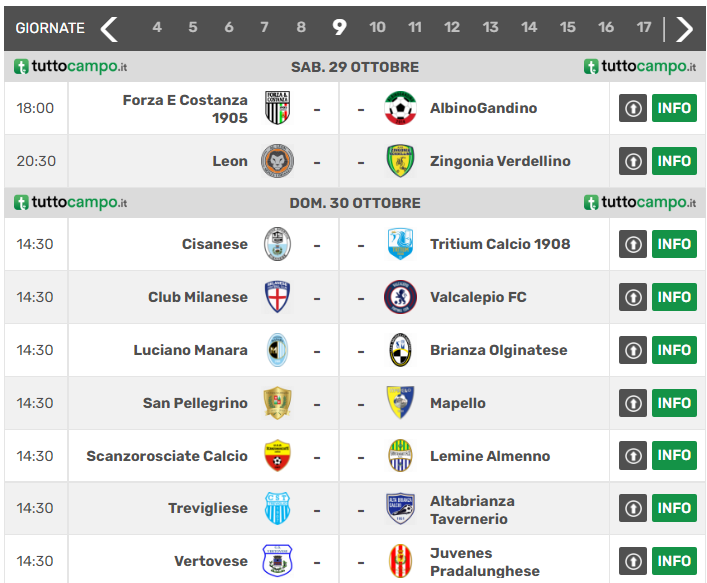Click the top-left tuttocampo.it logo
The image size is (707, 583).
[x=71, y=67]
